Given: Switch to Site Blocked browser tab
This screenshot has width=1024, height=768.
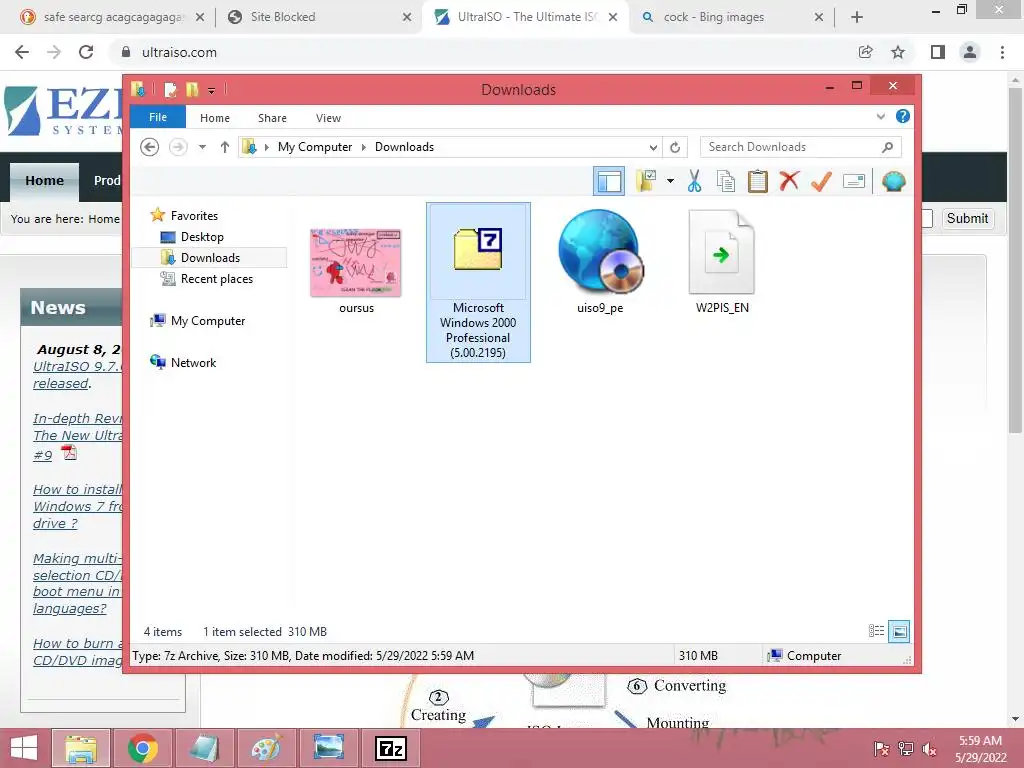Looking at the screenshot, I should coord(319,17).
